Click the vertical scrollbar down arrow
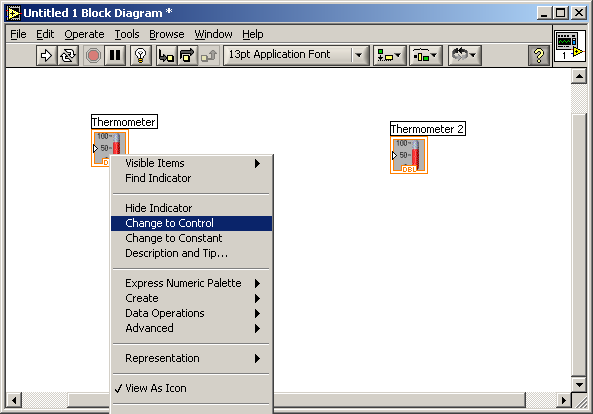The width and height of the screenshot is (593, 414). (x=579, y=385)
